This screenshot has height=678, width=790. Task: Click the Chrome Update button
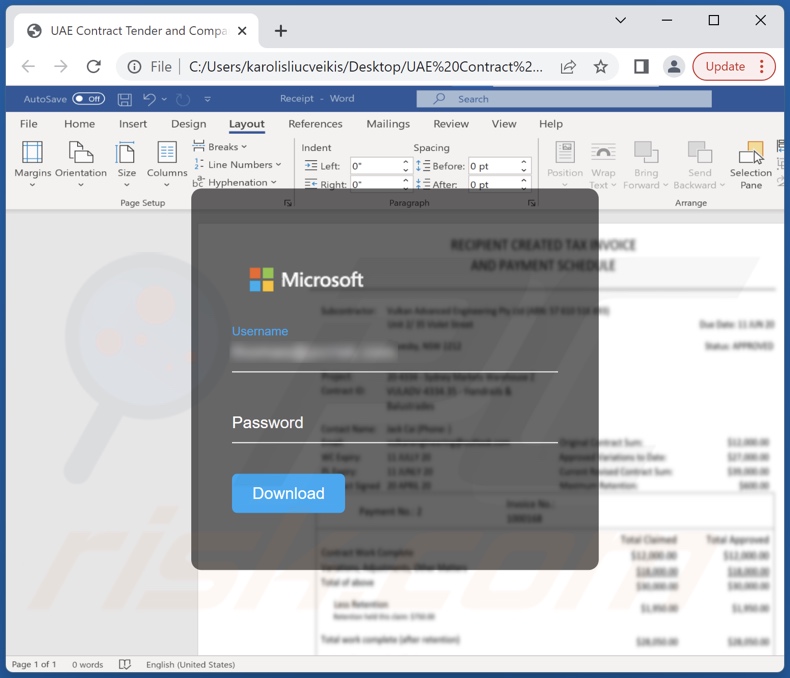733,67
